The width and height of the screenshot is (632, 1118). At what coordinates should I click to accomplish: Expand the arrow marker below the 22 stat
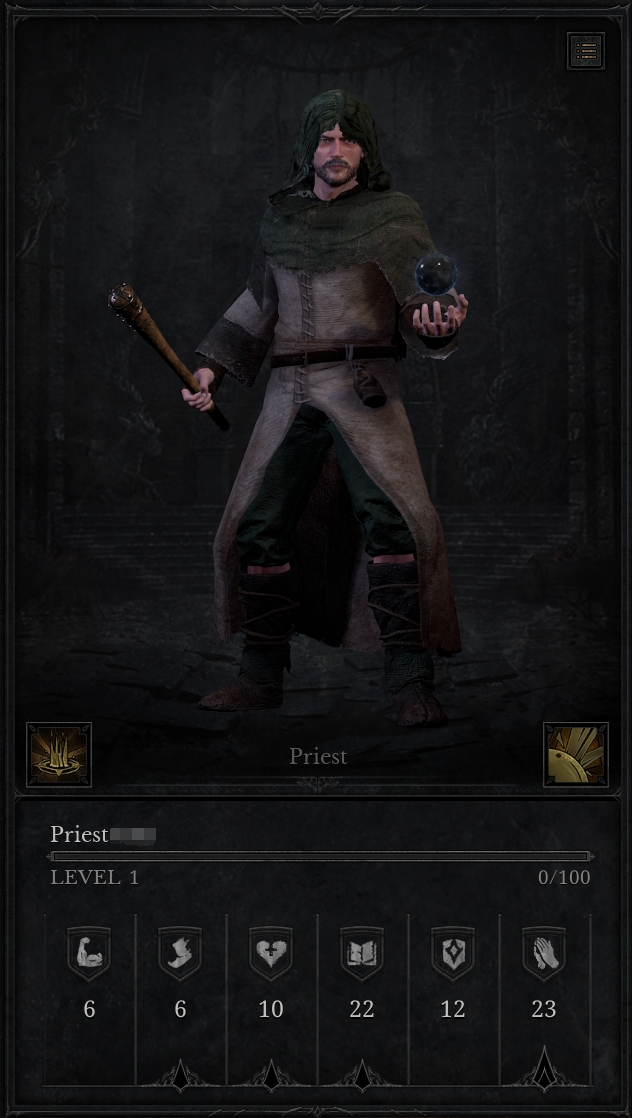362,1075
